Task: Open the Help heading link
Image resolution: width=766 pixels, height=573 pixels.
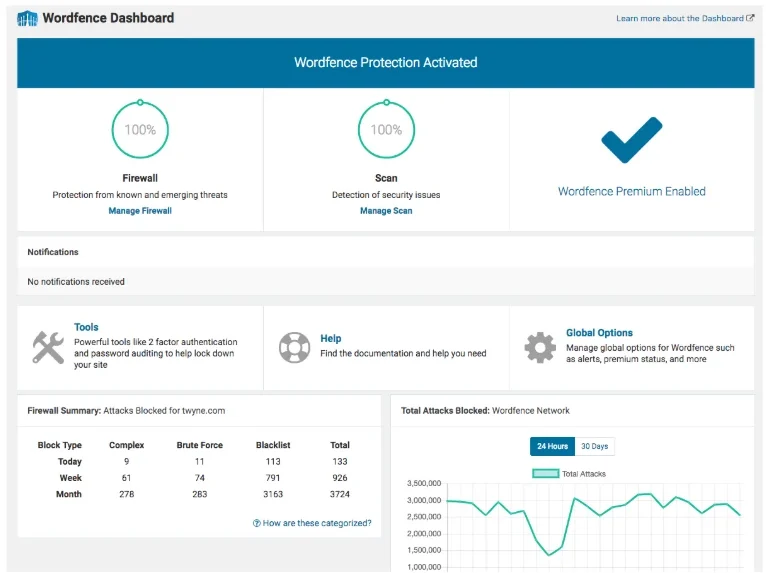Action: pyautogui.click(x=331, y=338)
